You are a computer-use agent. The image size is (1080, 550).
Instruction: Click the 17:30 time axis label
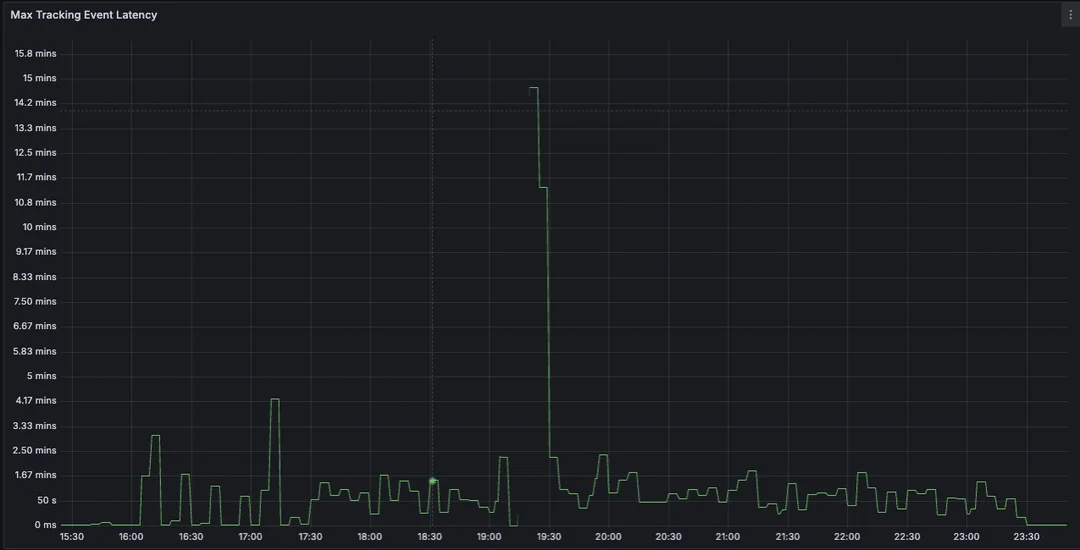tap(310, 537)
